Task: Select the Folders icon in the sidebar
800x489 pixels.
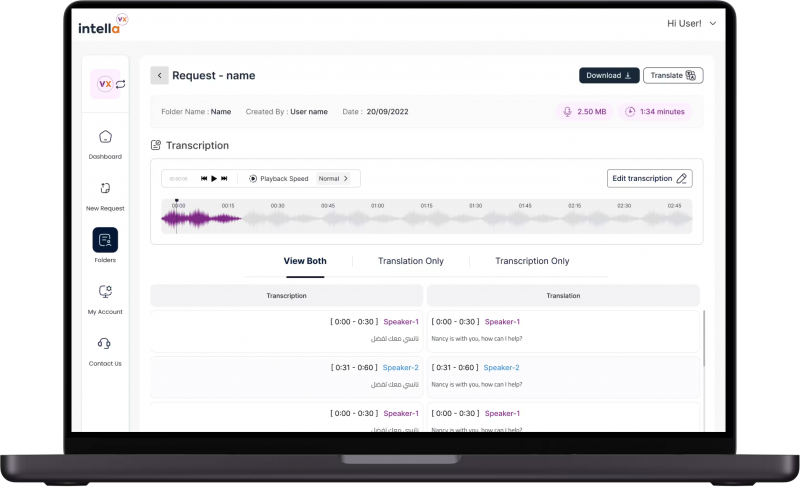Action: coord(105,240)
